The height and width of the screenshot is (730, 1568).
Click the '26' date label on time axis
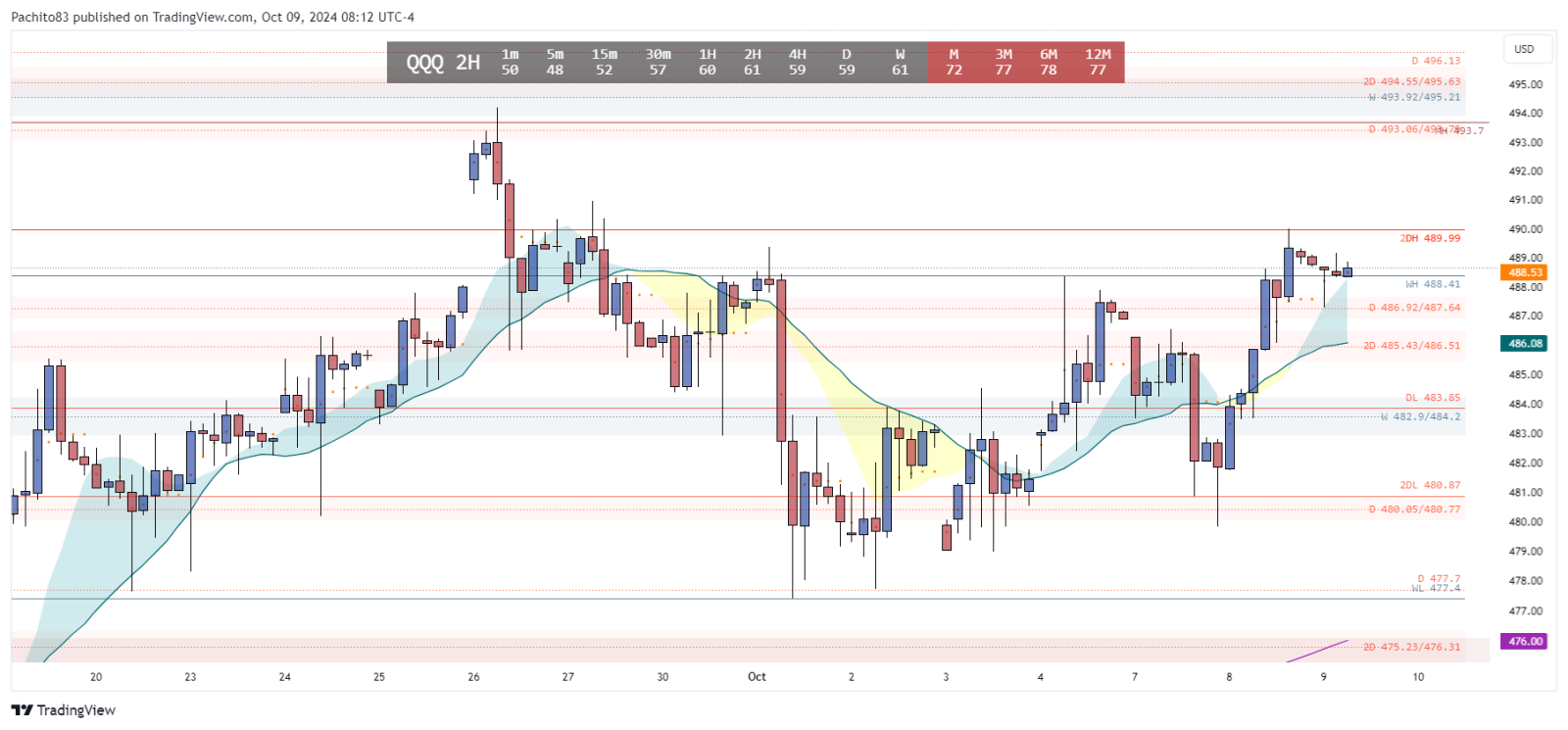473,677
